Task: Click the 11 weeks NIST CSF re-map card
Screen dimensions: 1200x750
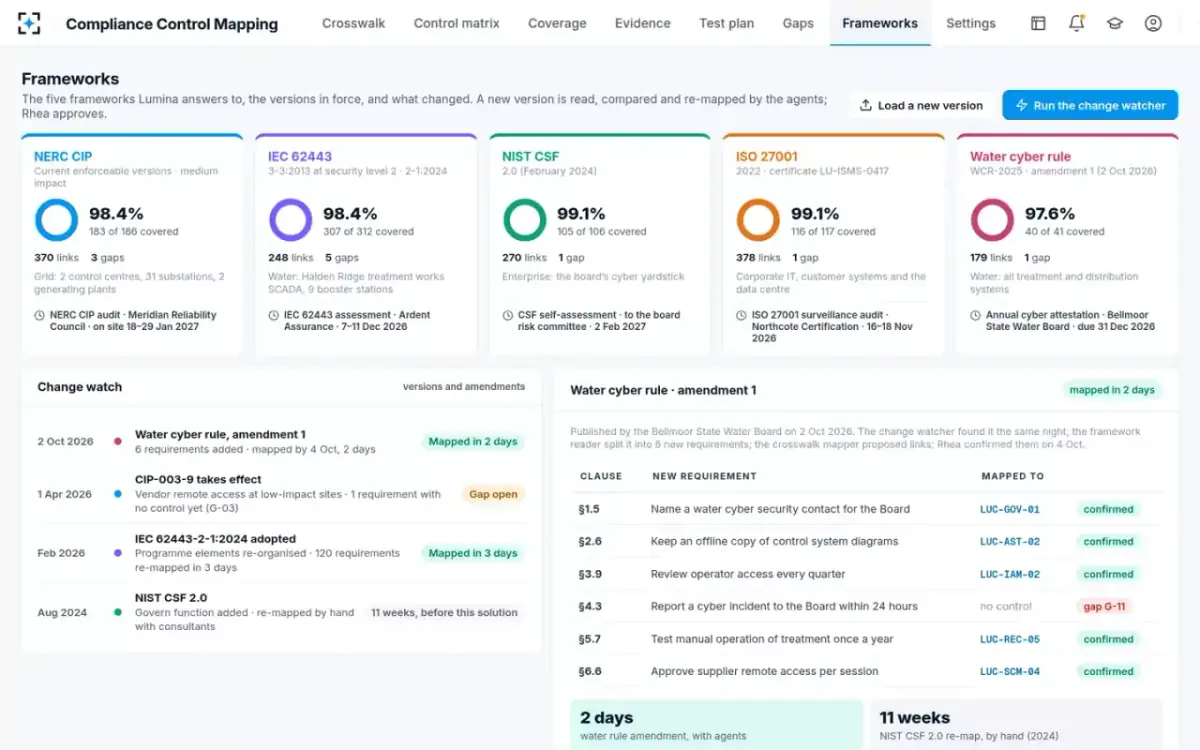Action: tap(1016, 725)
